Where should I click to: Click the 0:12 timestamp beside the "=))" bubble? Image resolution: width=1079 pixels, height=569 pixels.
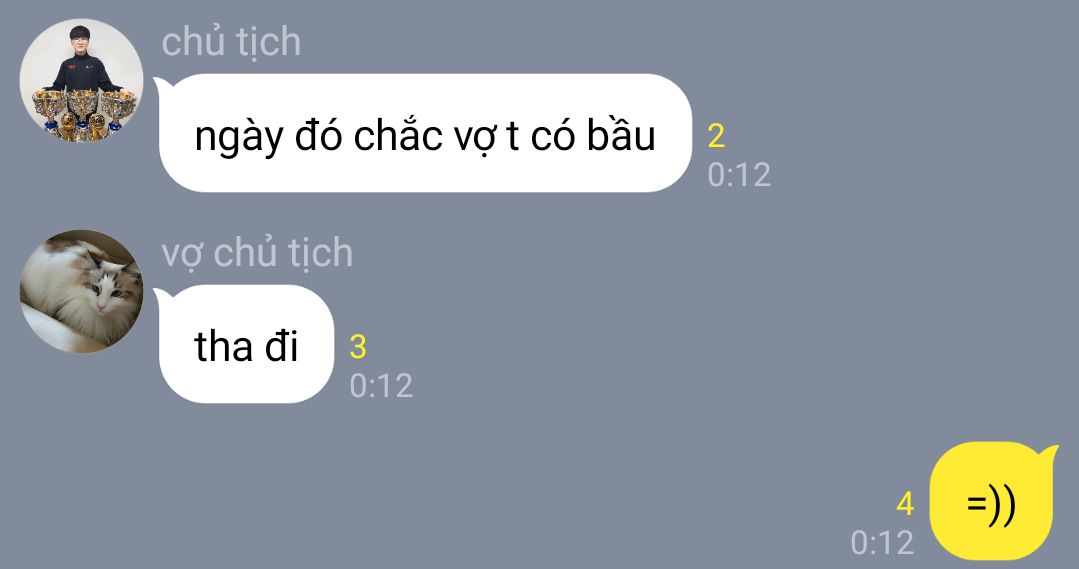882,543
